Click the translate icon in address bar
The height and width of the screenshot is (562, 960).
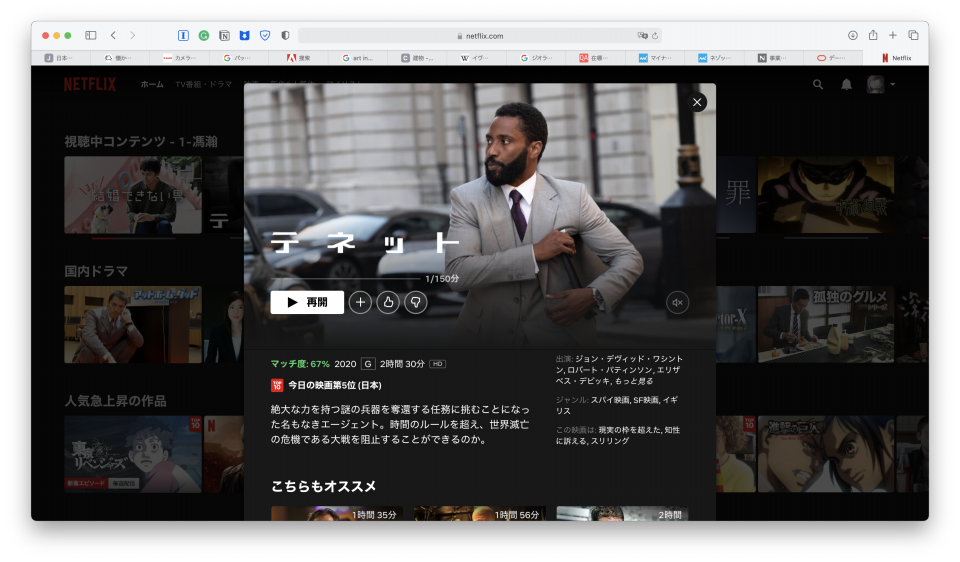pos(642,36)
